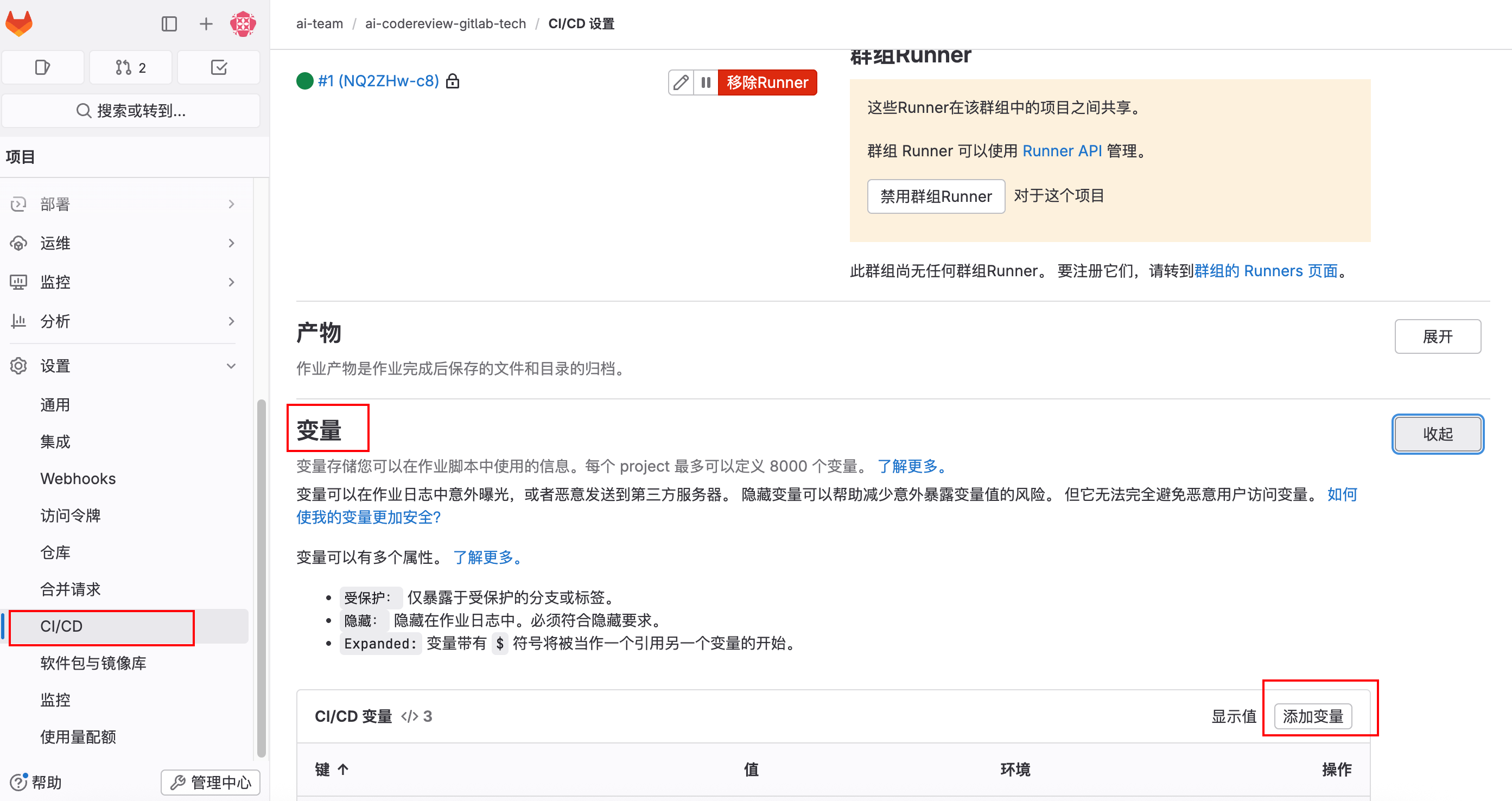Collapse variables section with 收起 button
Viewport: 1512px width, 801px height.
(1438, 434)
